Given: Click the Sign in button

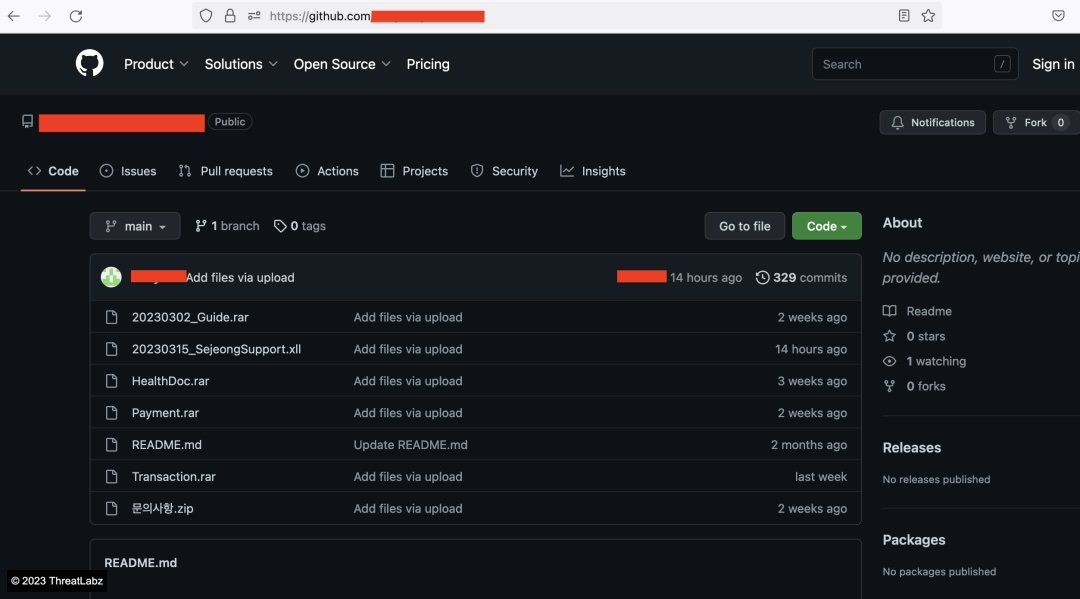Looking at the screenshot, I should pyautogui.click(x=1052, y=63).
